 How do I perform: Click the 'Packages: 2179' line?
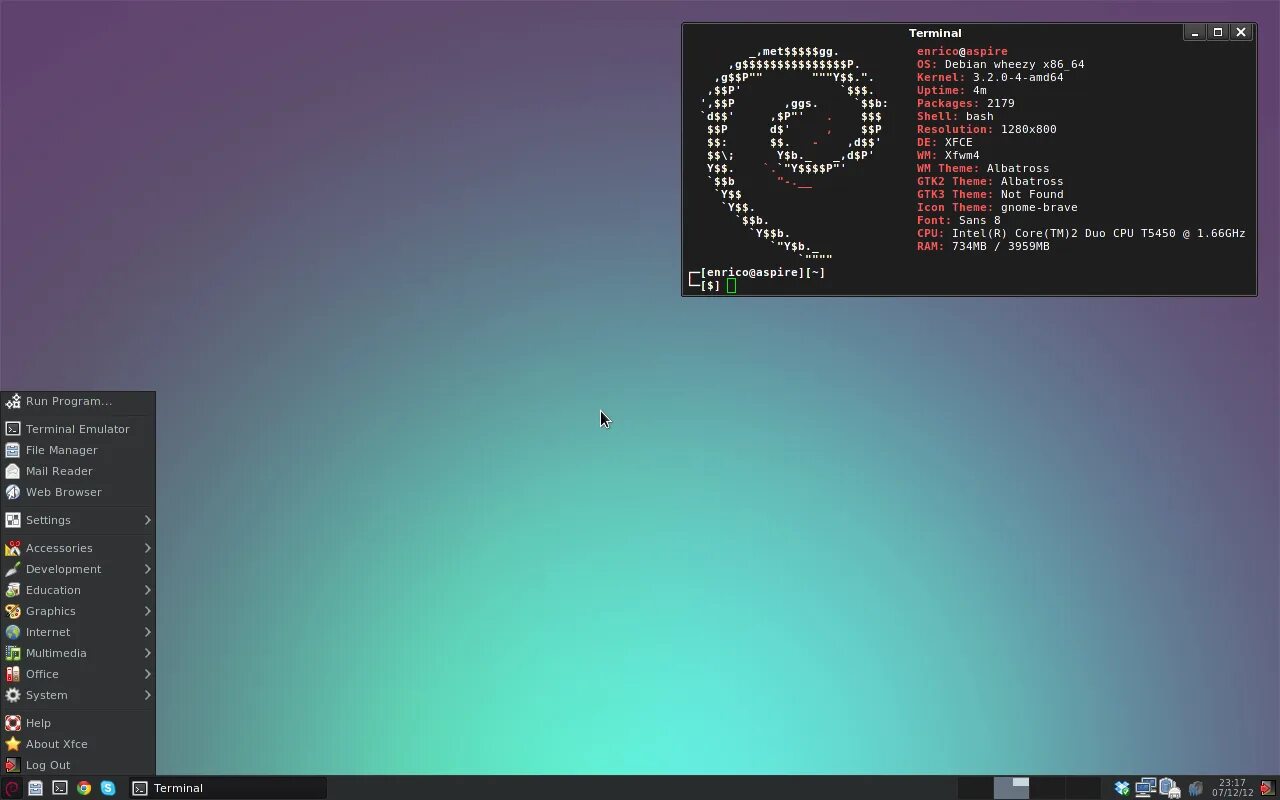[966, 103]
